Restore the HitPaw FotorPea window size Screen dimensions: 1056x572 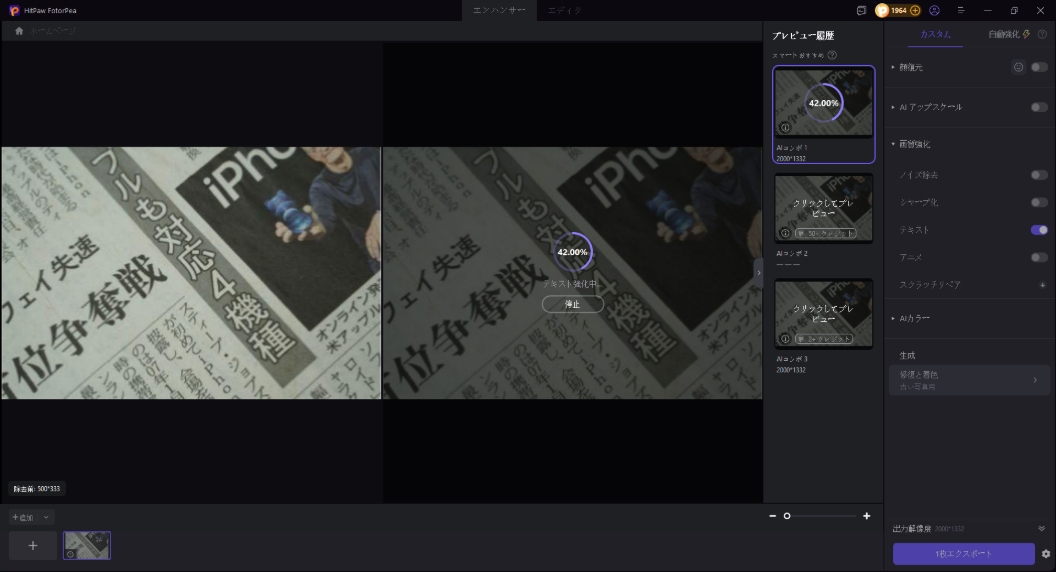(x=1014, y=10)
